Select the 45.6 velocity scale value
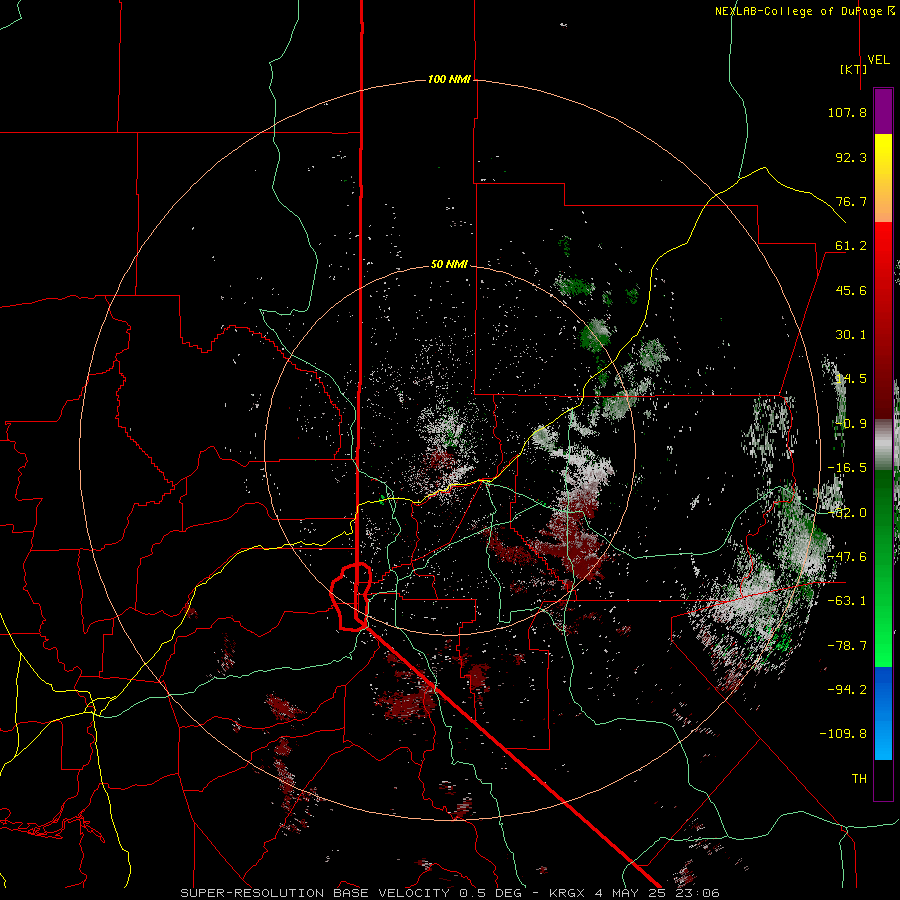The width and height of the screenshot is (900, 900). [x=851, y=290]
